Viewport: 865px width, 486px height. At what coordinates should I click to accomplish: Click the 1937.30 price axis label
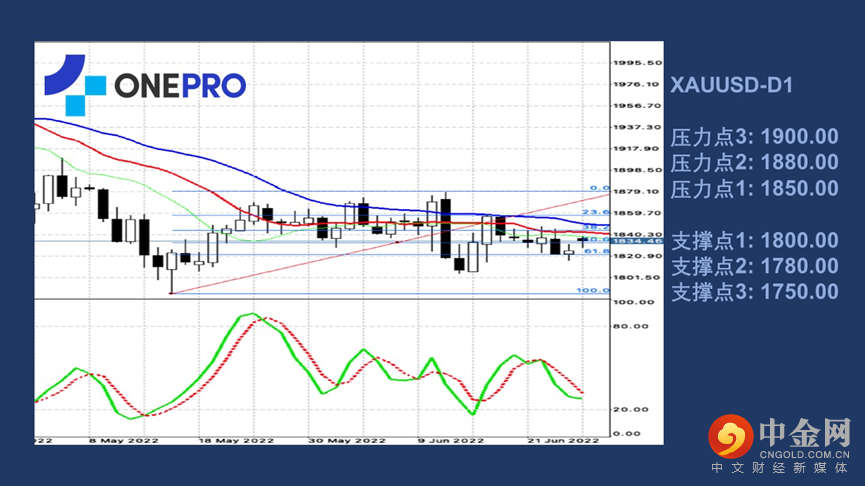637,127
